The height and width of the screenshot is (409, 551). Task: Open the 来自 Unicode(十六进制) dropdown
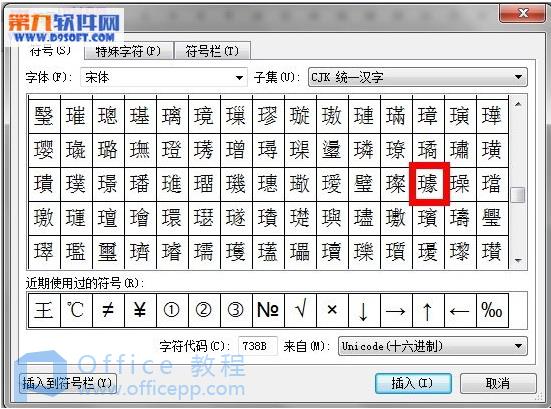tap(433, 346)
